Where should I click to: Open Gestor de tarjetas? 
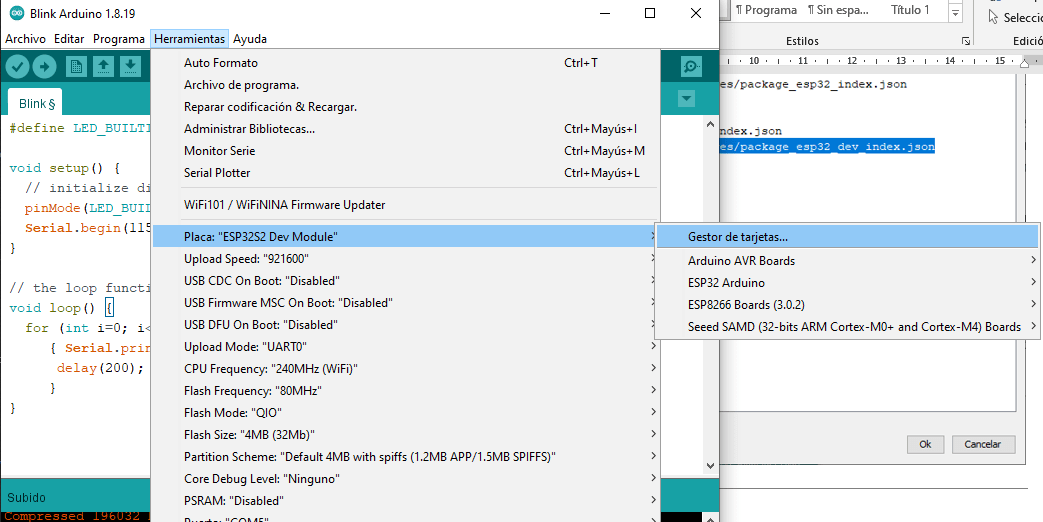[x=847, y=237]
